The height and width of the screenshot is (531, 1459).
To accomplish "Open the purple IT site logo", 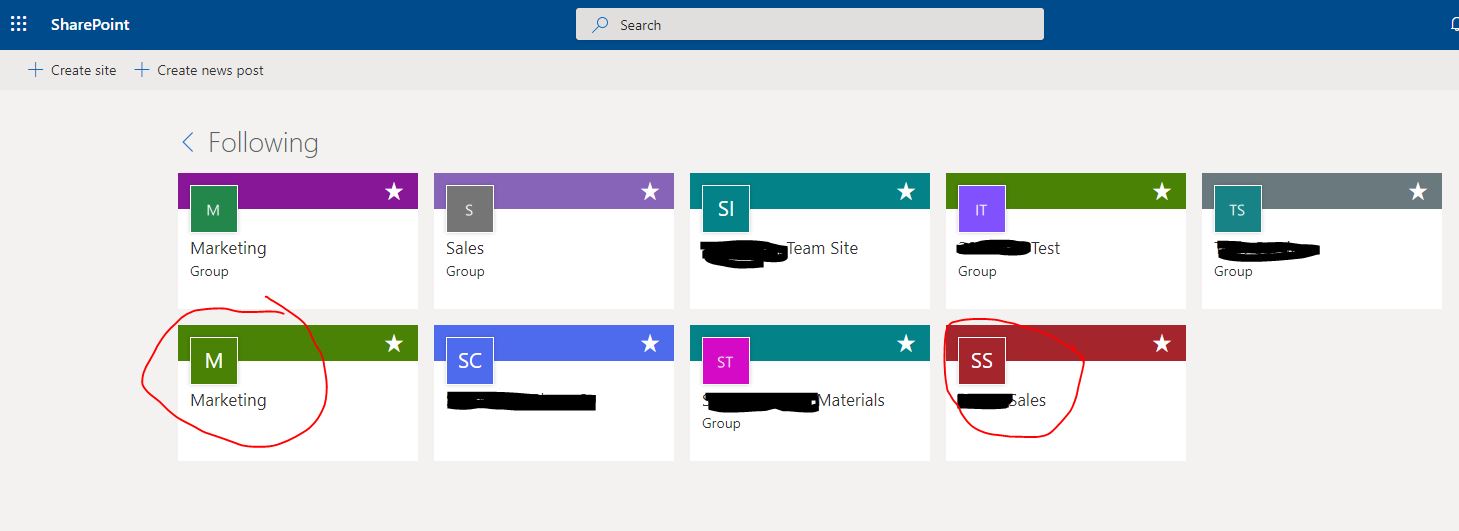I will coord(982,210).
